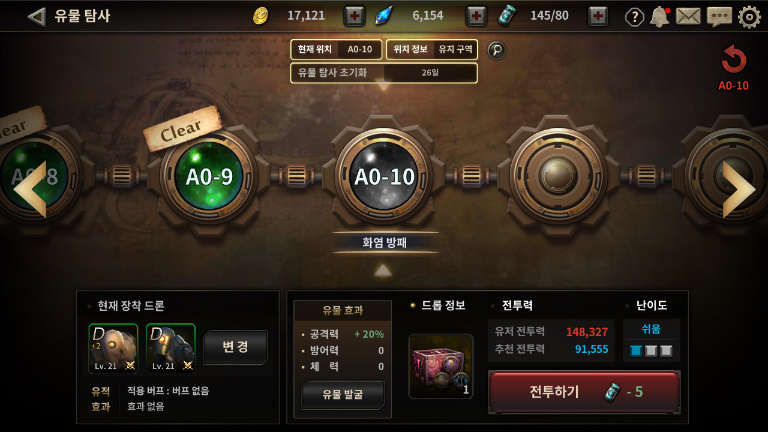Open the chat speech bubble

(x=719, y=17)
